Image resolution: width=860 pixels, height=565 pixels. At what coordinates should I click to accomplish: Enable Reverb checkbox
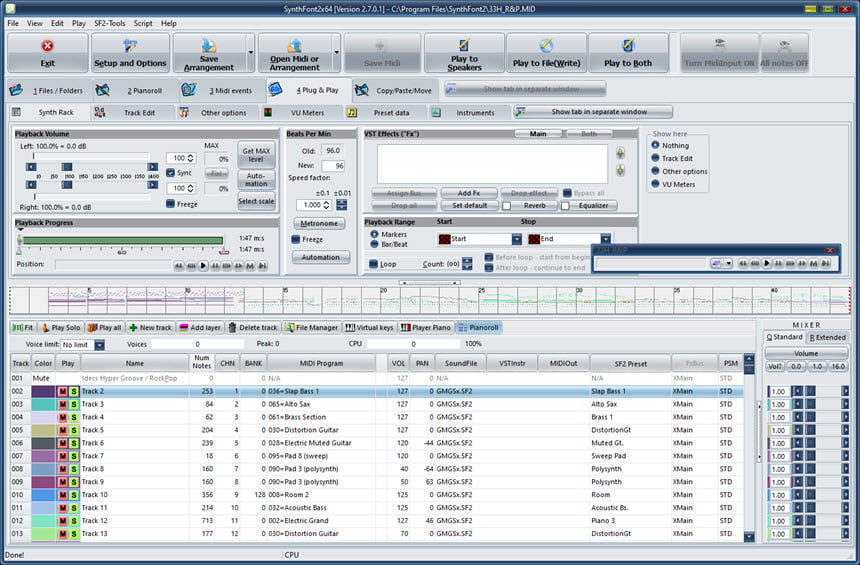point(506,206)
